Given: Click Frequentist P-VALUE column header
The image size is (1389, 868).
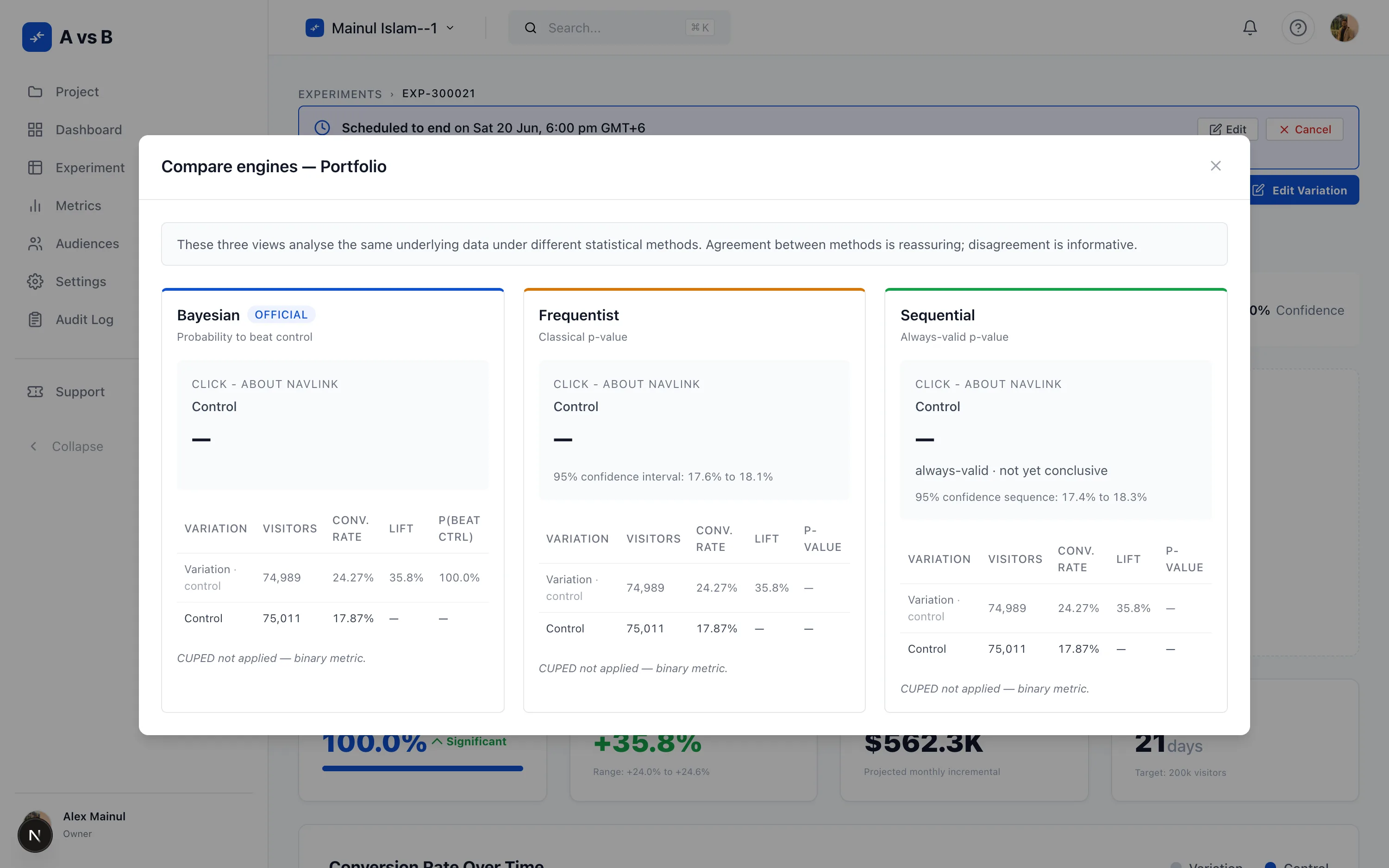Looking at the screenshot, I should [x=822, y=539].
